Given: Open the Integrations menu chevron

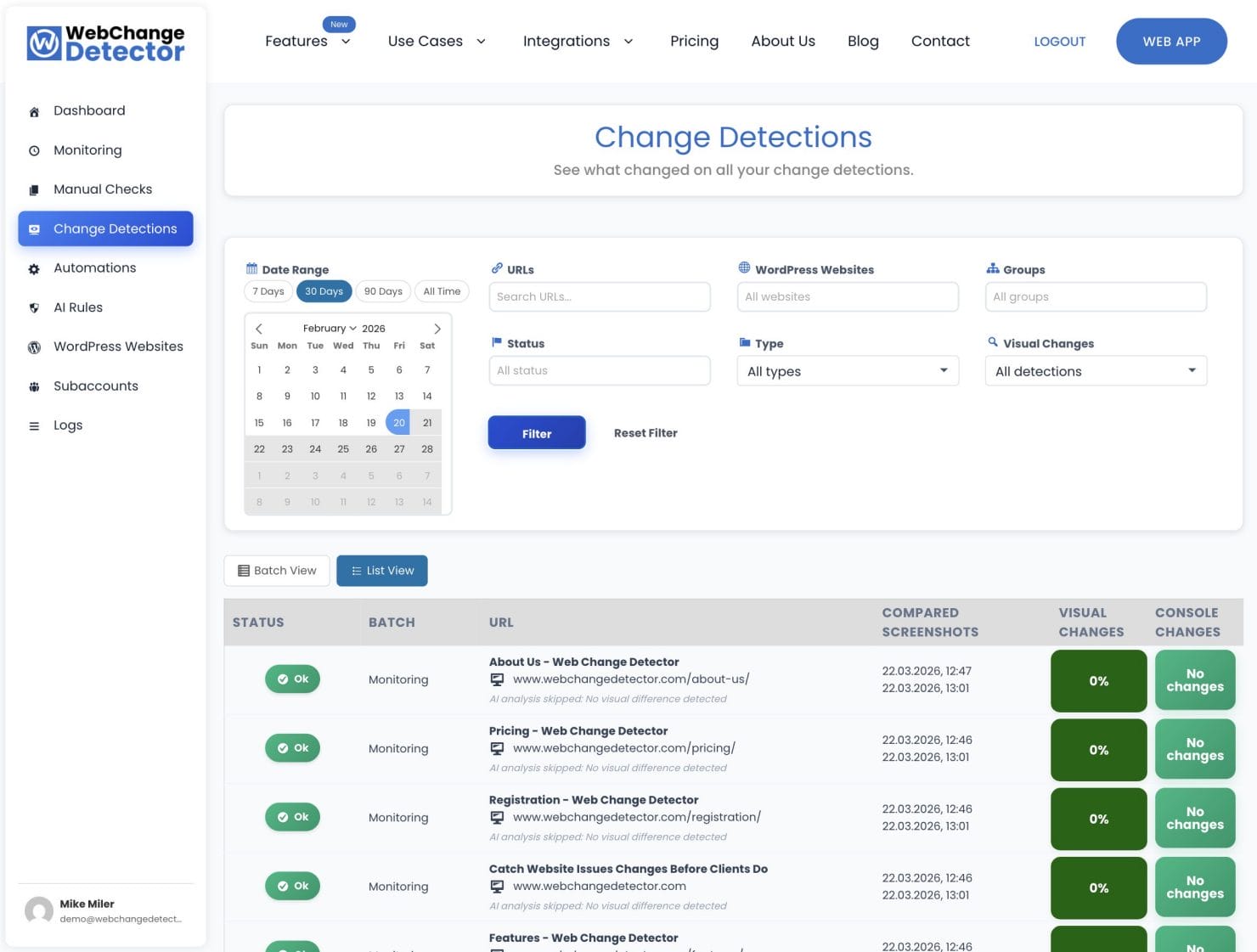Looking at the screenshot, I should 628,41.
